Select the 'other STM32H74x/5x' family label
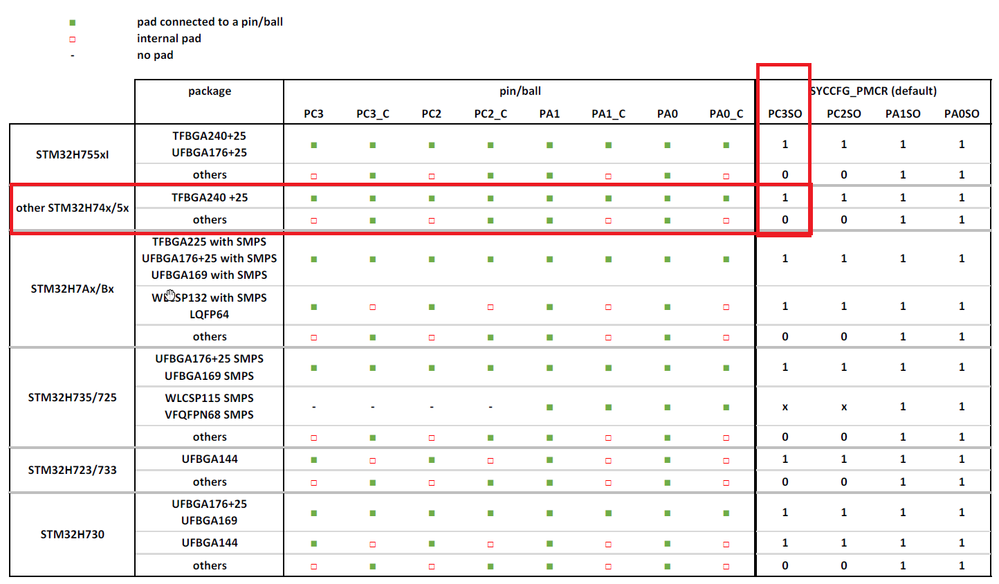 [72, 208]
